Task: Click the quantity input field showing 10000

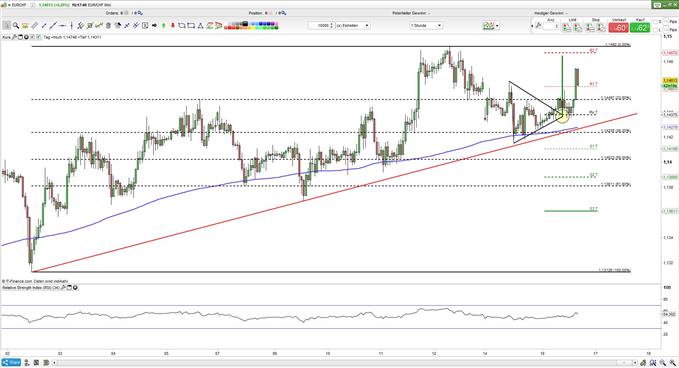Action: point(320,26)
